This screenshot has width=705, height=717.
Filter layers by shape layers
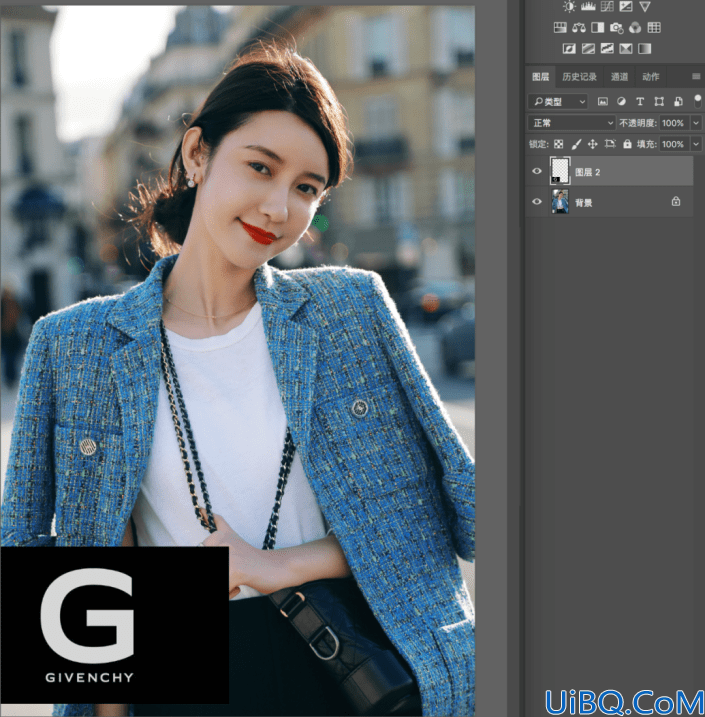659,102
